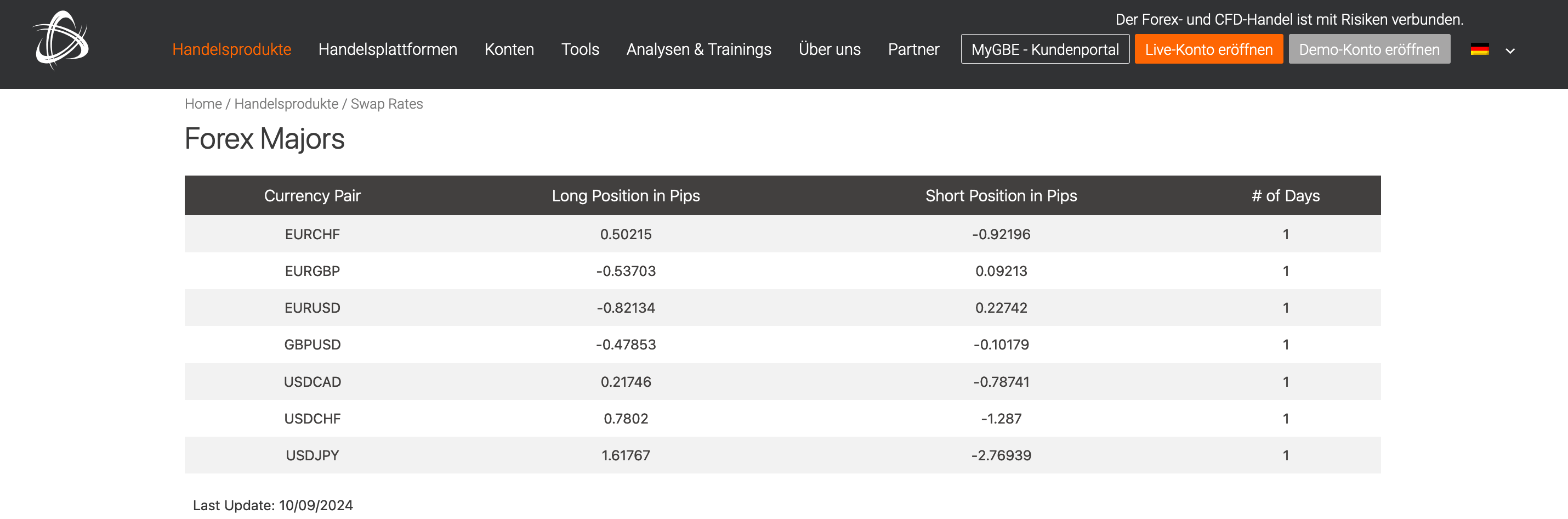Click the # of Days header
This screenshot has height=519, width=1568.
tap(1286, 195)
